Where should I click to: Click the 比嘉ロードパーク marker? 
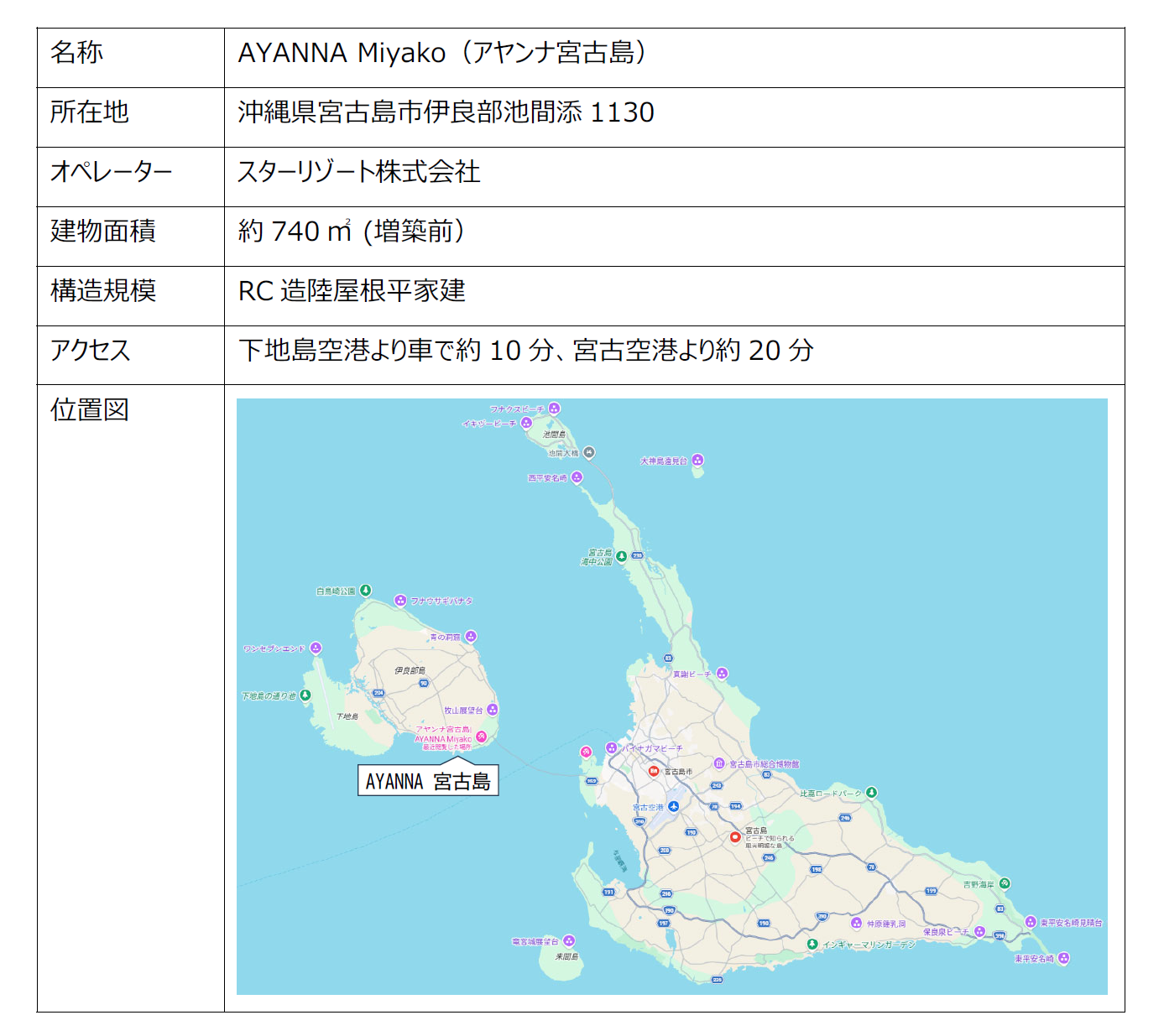[x=872, y=792]
